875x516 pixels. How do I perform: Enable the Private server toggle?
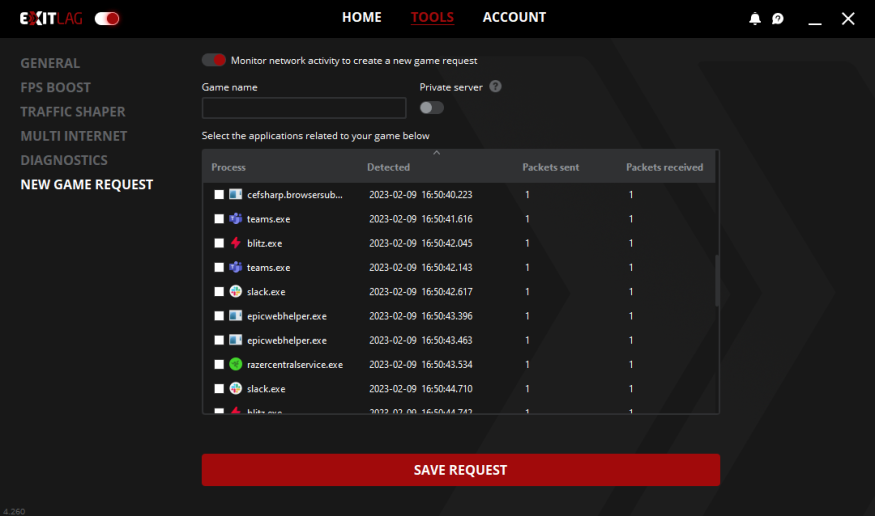[431, 108]
